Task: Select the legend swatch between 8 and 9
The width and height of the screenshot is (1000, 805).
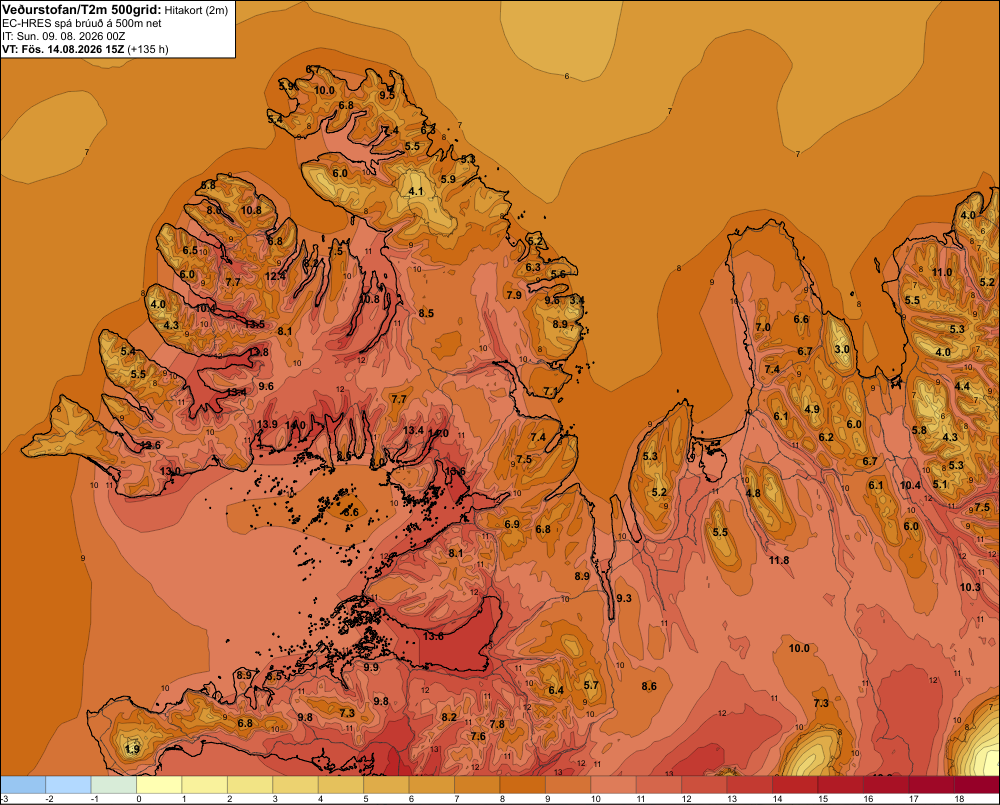Action: 523,785
